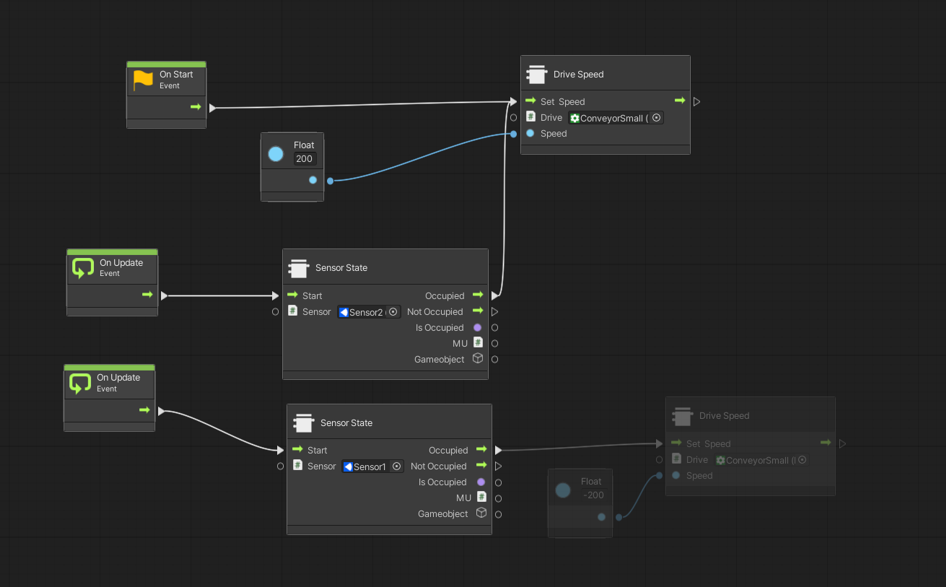Click the 200 value field in Float node

[304, 159]
